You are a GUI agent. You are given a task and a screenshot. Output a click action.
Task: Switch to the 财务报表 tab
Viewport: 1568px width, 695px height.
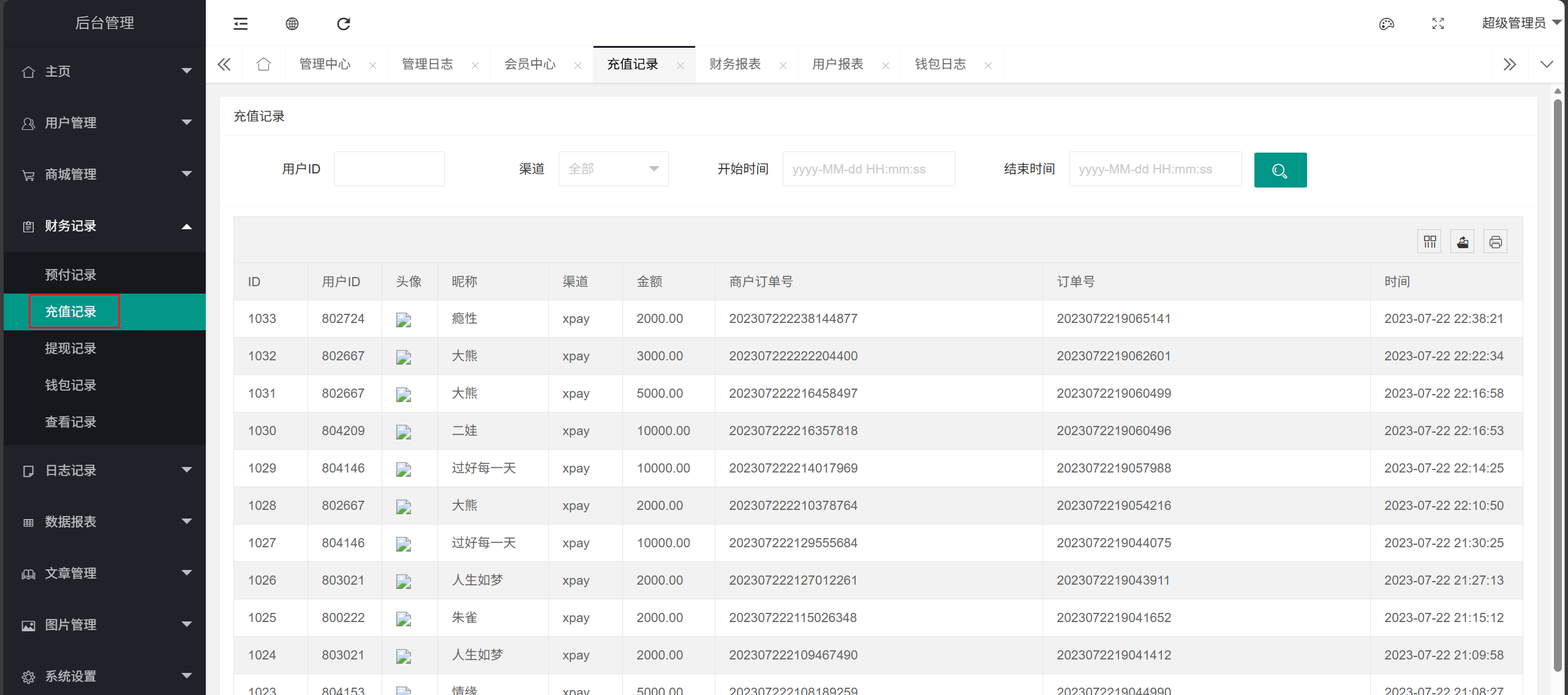click(735, 64)
